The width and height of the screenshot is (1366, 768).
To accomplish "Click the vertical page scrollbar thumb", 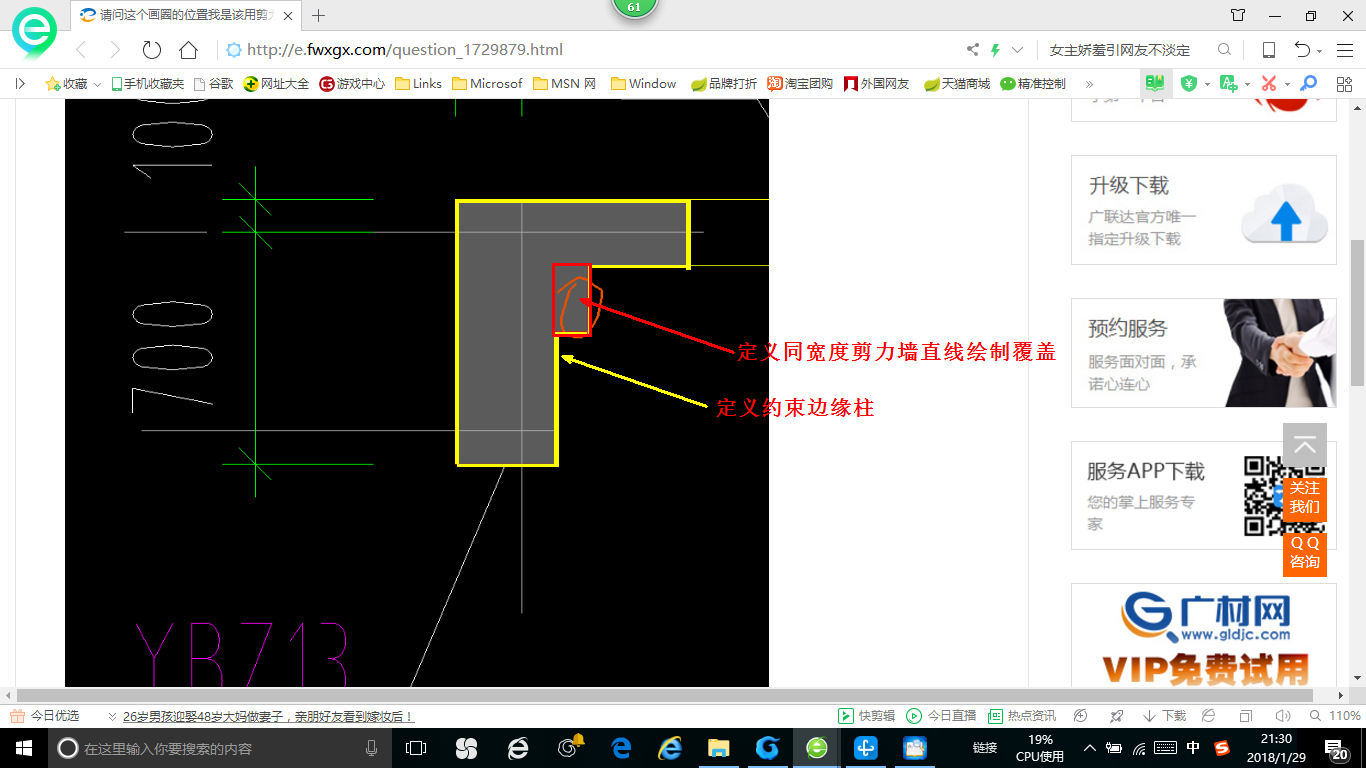I will [1357, 312].
